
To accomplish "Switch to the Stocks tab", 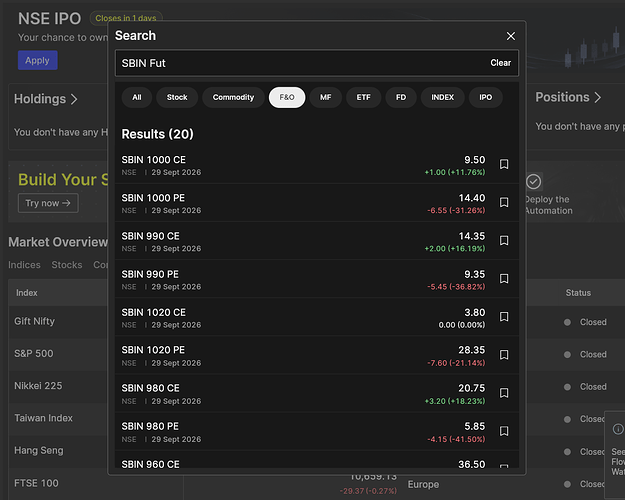I will 67,265.
